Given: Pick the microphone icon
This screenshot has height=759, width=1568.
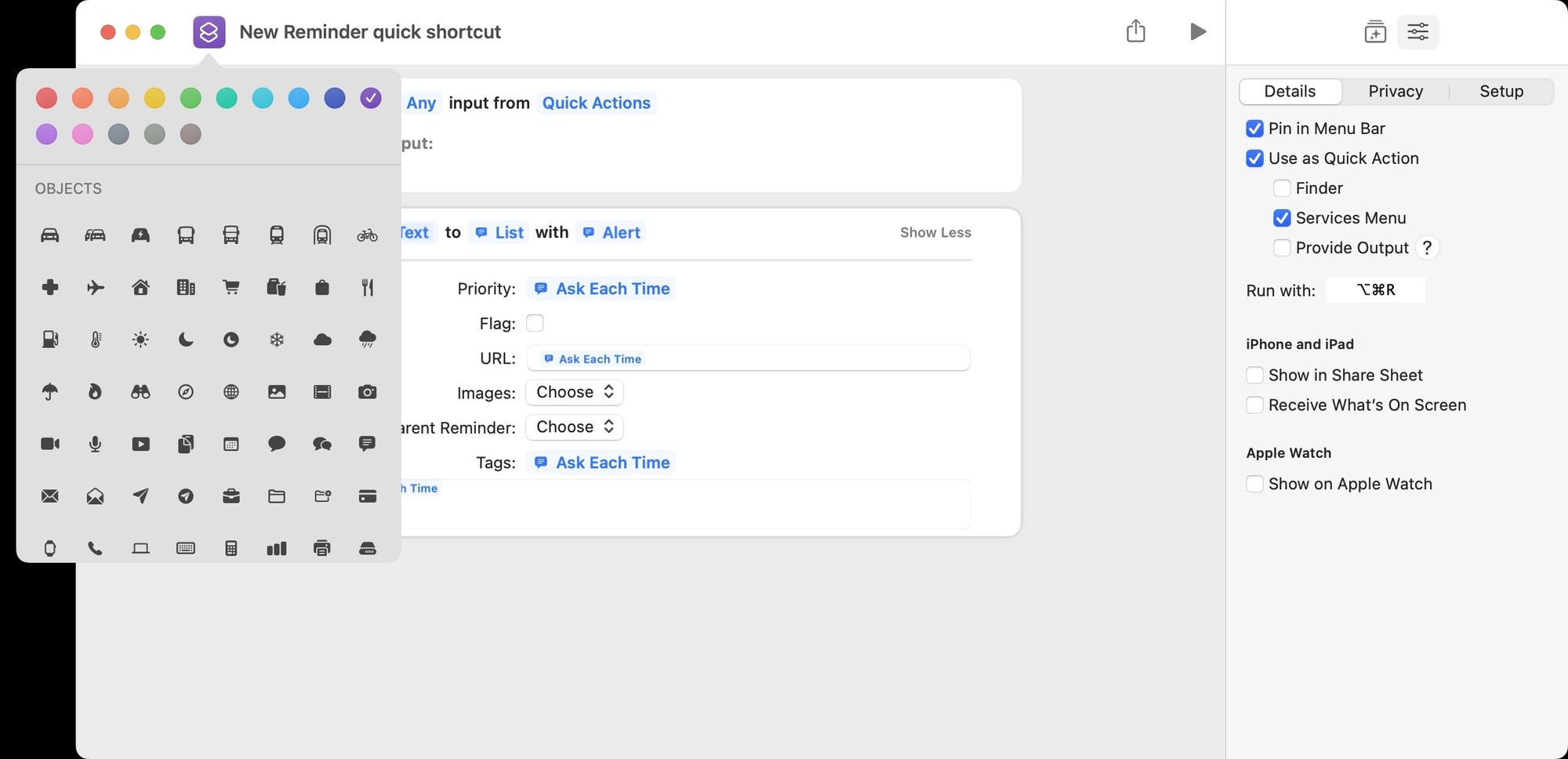Looking at the screenshot, I should click(x=95, y=444).
